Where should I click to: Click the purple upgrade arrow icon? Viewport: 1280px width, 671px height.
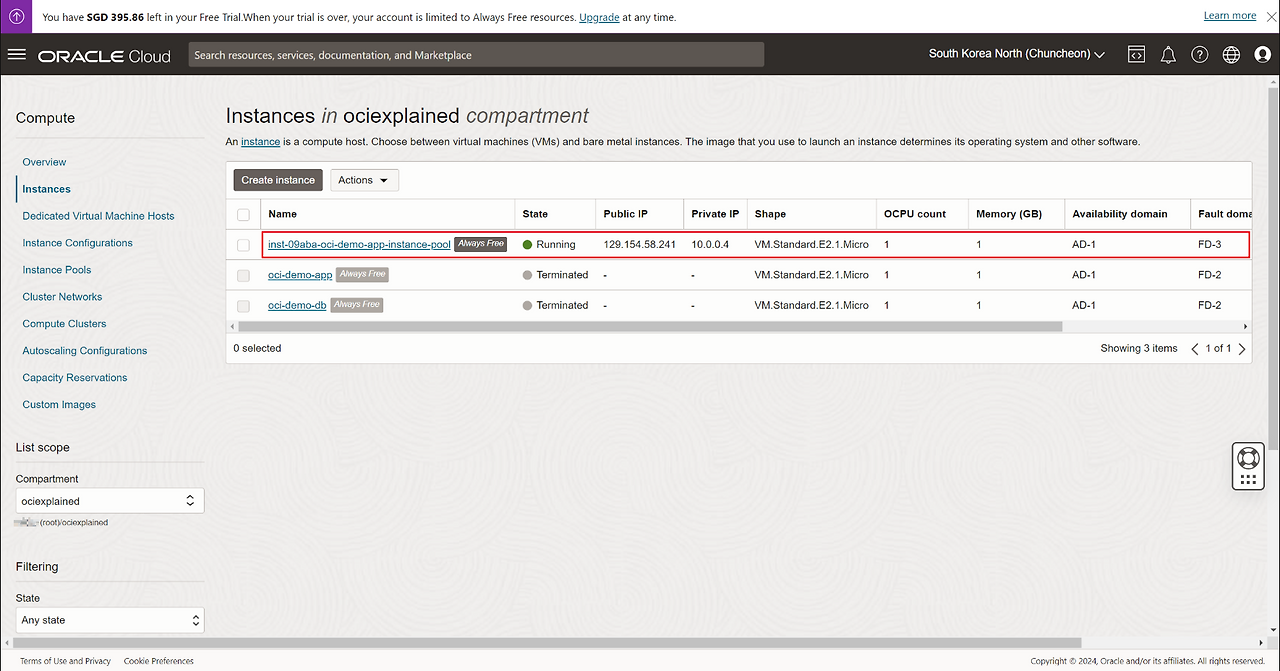(16, 16)
